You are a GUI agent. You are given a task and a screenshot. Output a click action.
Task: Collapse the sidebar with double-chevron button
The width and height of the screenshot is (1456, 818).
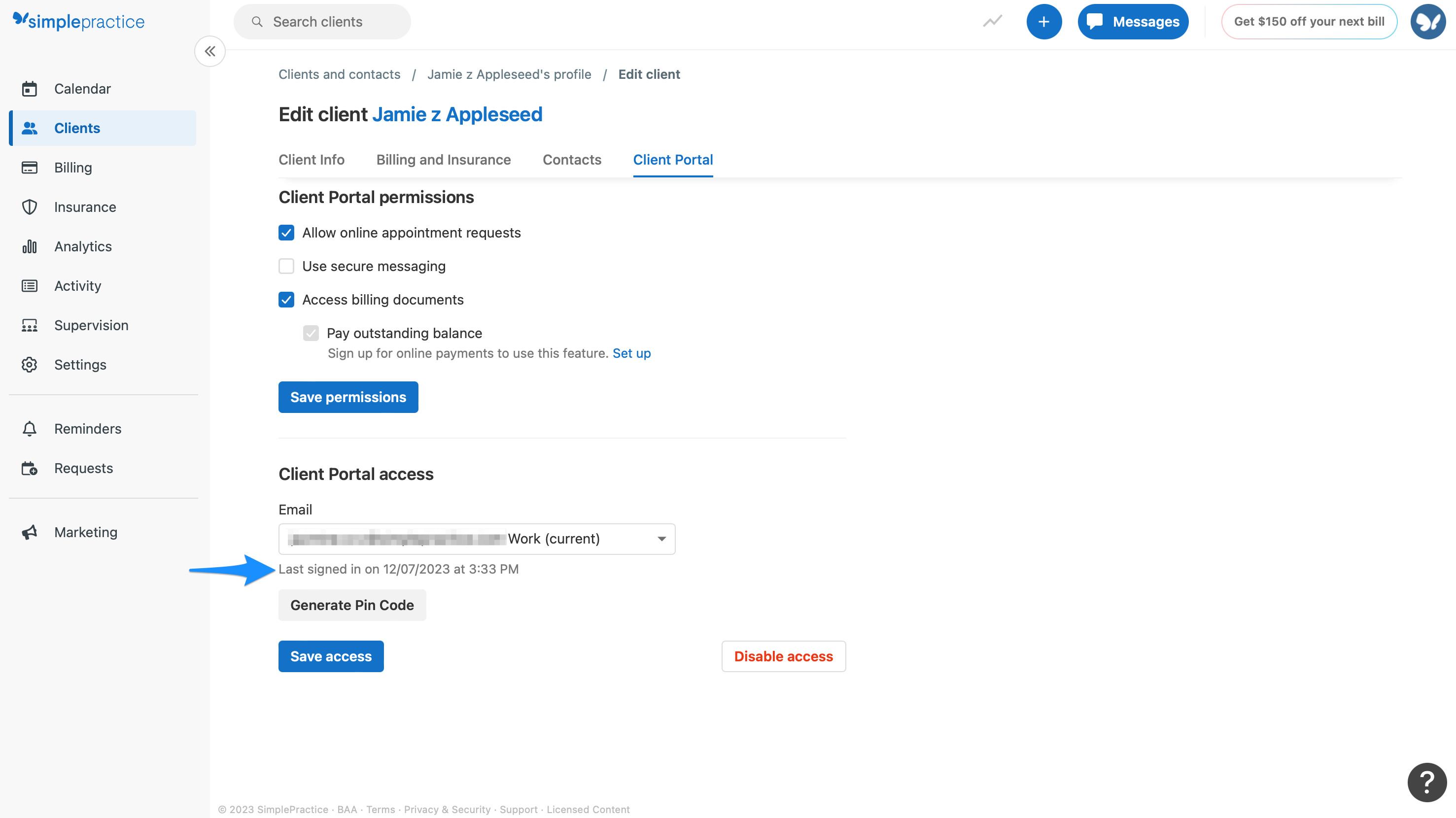click(x=209, y=51)
